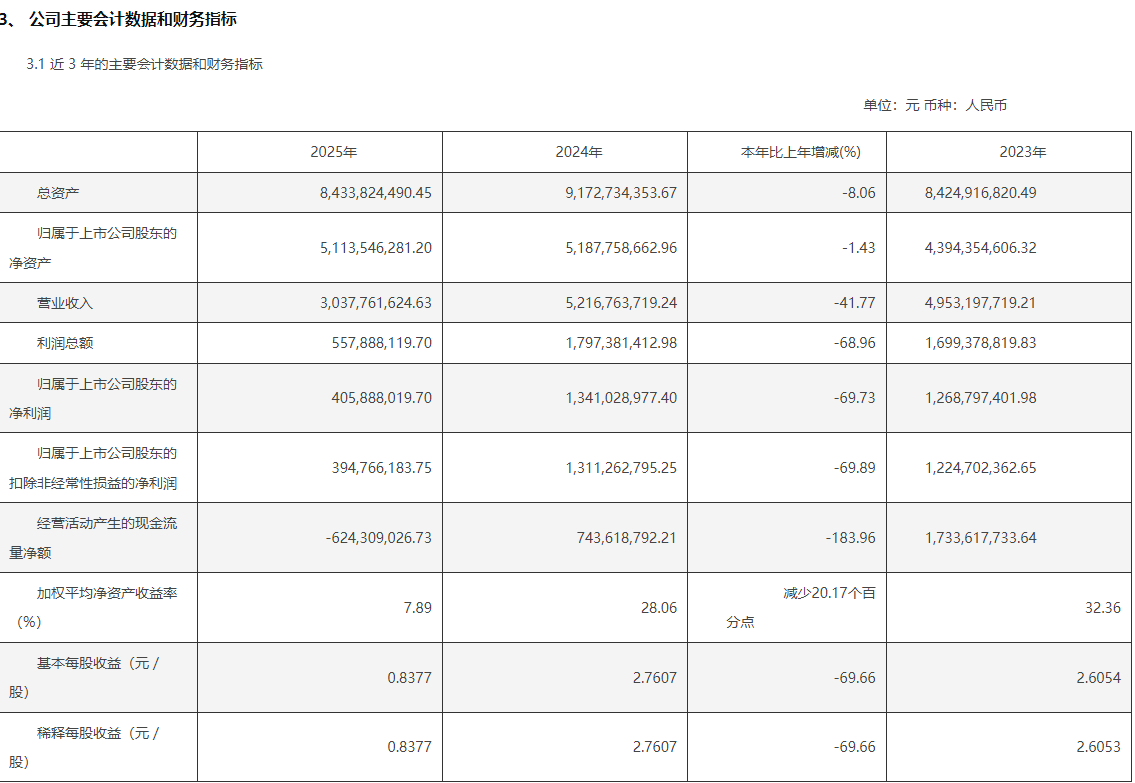The height and width of the screenshot is (783, 1135).
Task: Select the 利润总额 row label
Action: point(65,343)
